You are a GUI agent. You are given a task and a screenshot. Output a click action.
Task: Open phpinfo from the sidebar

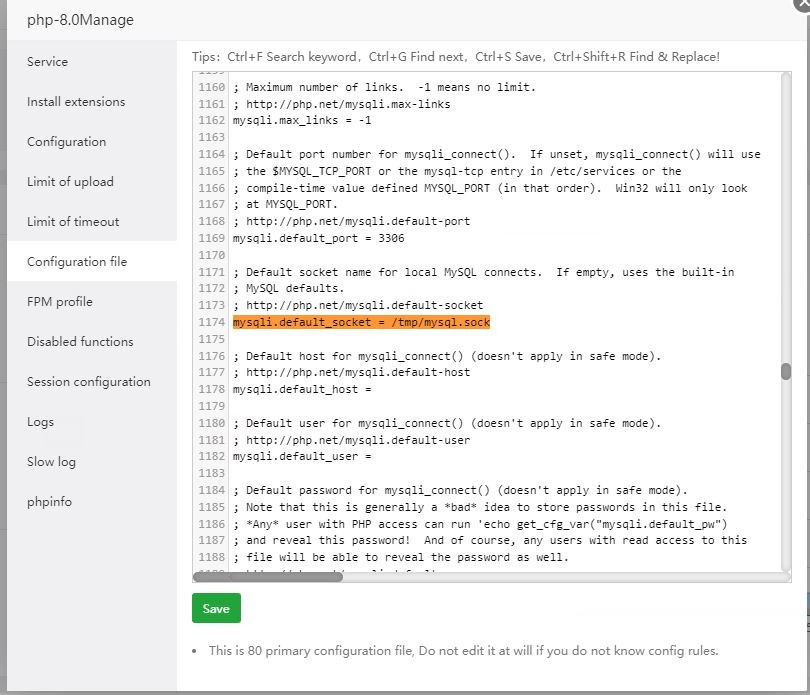[50, 502]
